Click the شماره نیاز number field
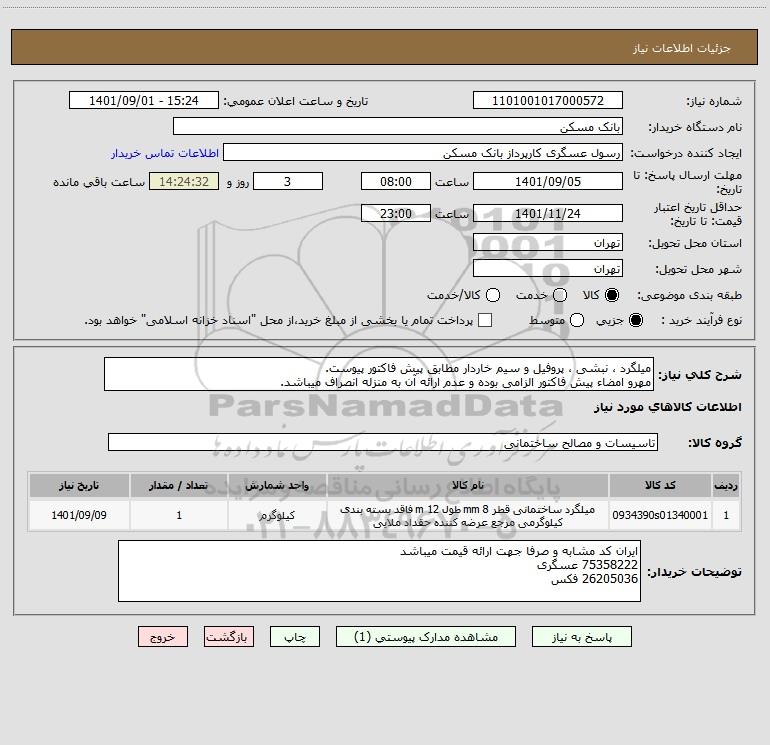This screenshot has width=770, height=745. [x=547, y=101]
